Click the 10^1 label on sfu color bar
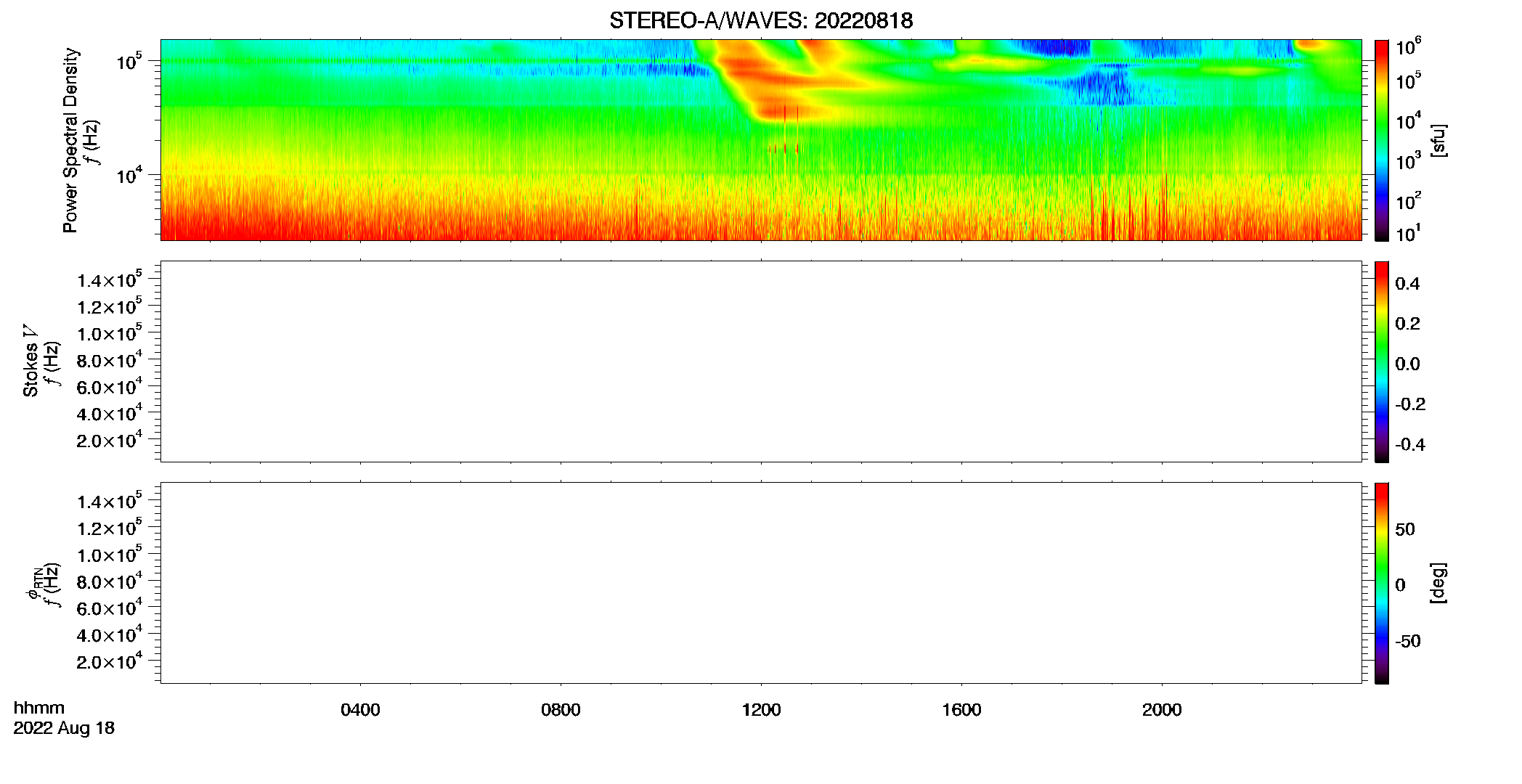The height and width of the screenshot is (784, 1522). point(1408,234)
